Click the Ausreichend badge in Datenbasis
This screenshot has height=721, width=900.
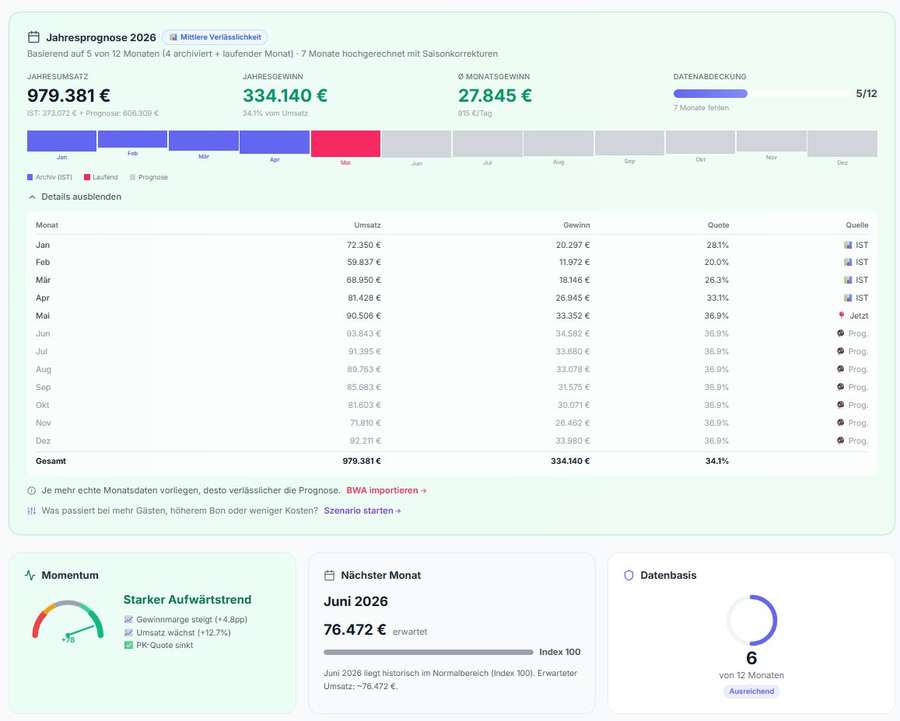pyautogui.click(x=751, y=691)
